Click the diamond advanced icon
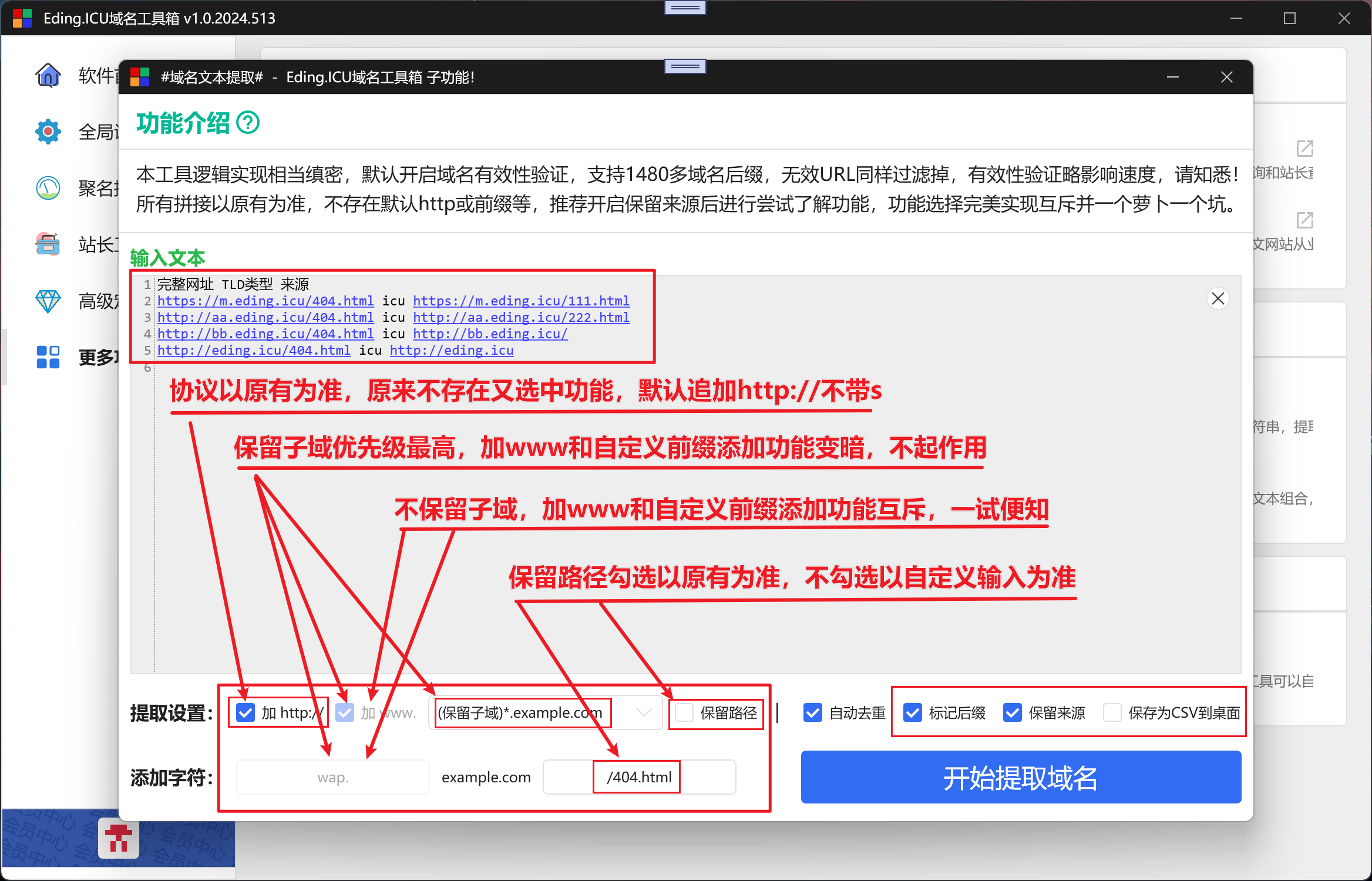The height and width of the screenshot is (881, 1372). (48, 301)
